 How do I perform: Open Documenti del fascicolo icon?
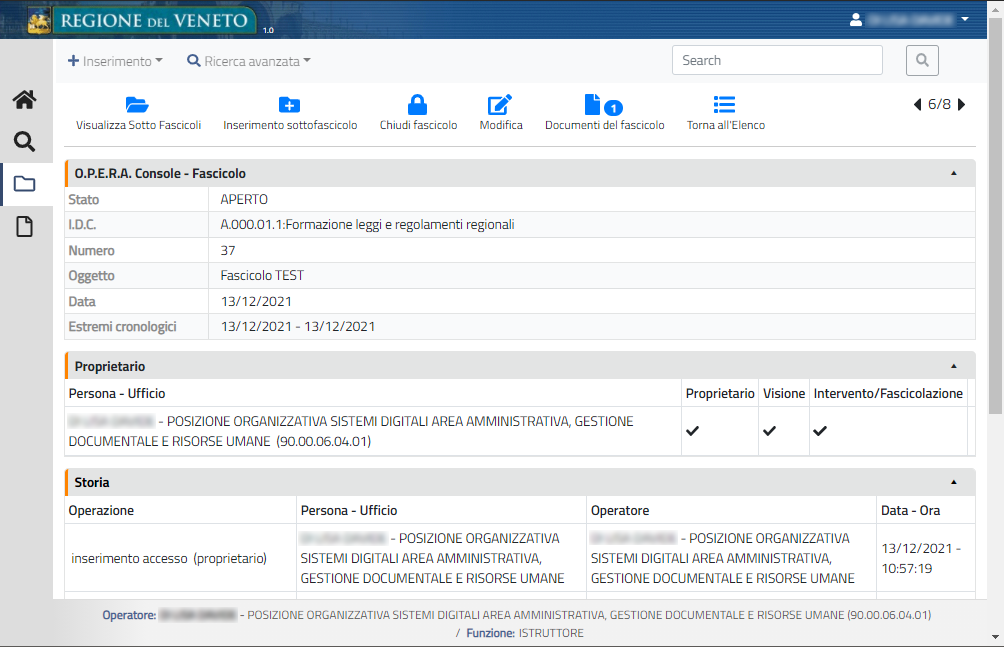tap(603, 104)
